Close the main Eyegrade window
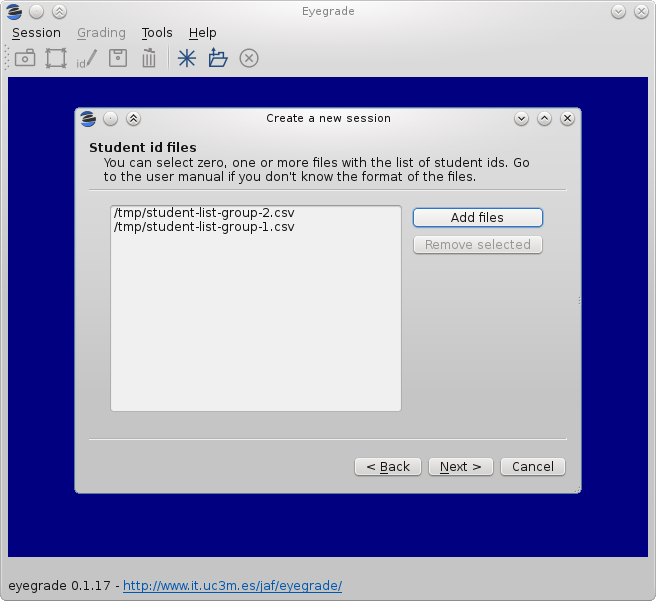Image resolution: width=656 pixels, height=601 pixels. click(x=641, y=12)
